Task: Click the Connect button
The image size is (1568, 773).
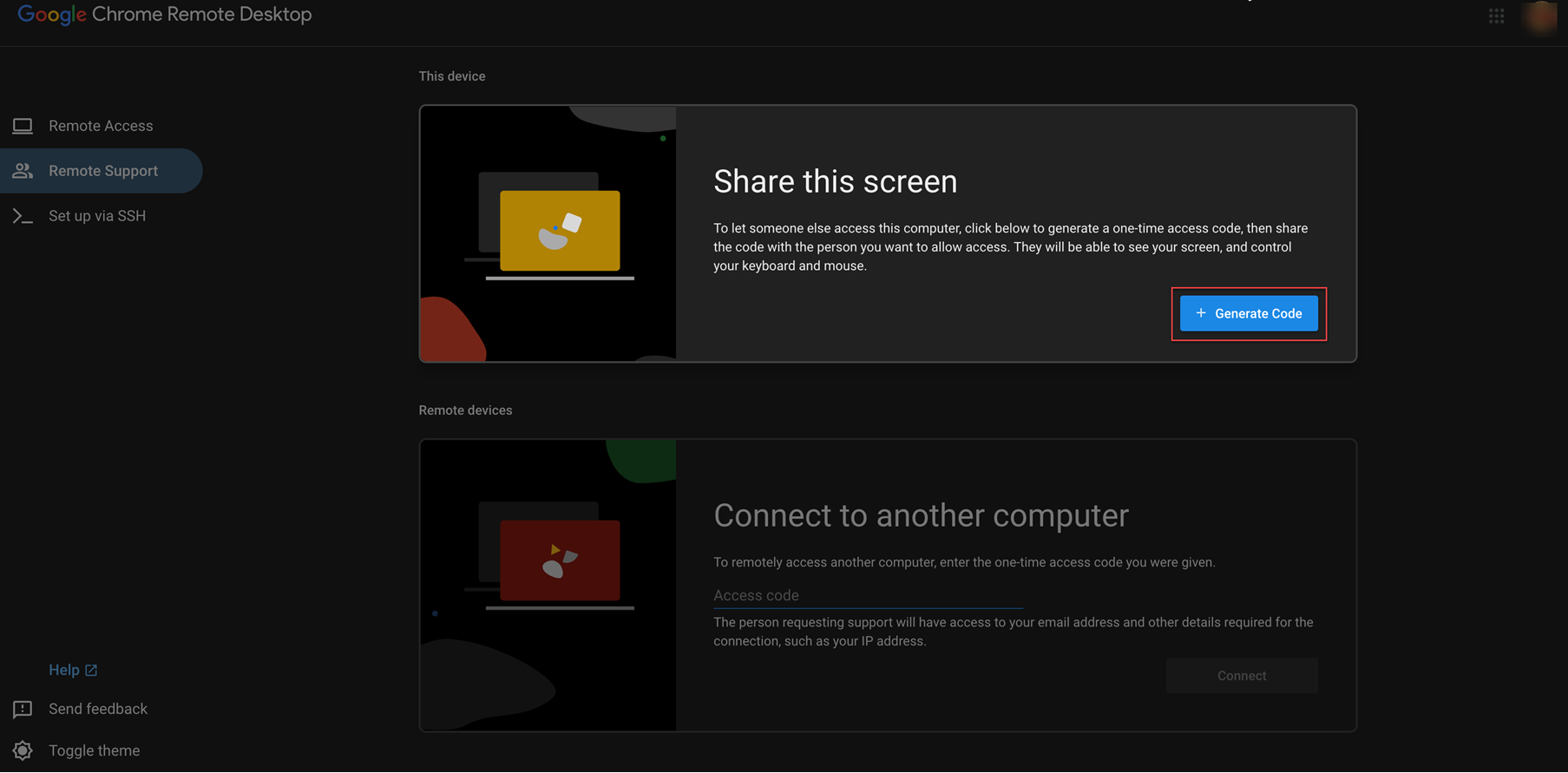Action: pyautogui.click(x=1242, y=676)
